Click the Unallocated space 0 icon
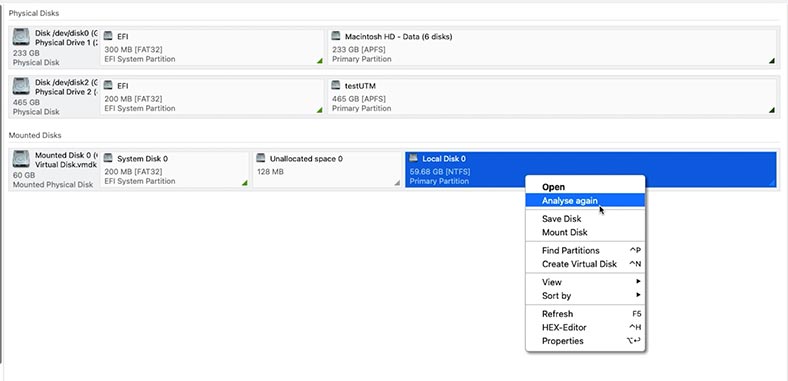 pyautogui.click(x=260, y=158)
